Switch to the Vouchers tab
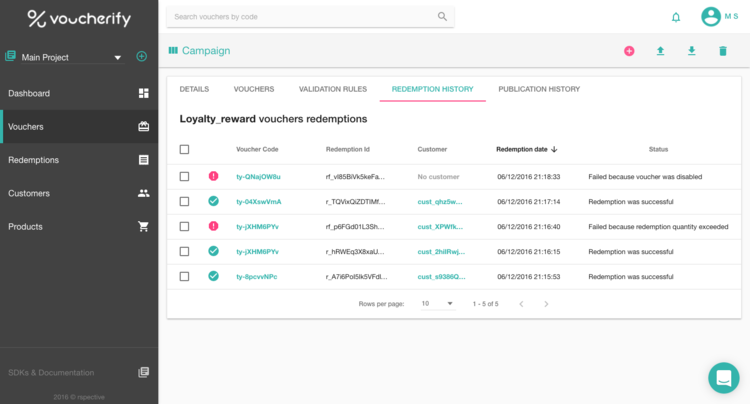The width and height of the screenshot is (750, 404). pyautogui.click(x=254, y=89)
